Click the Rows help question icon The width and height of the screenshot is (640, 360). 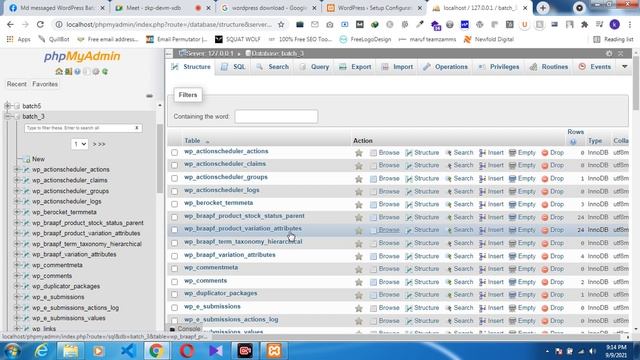click(x=573, y=141)
